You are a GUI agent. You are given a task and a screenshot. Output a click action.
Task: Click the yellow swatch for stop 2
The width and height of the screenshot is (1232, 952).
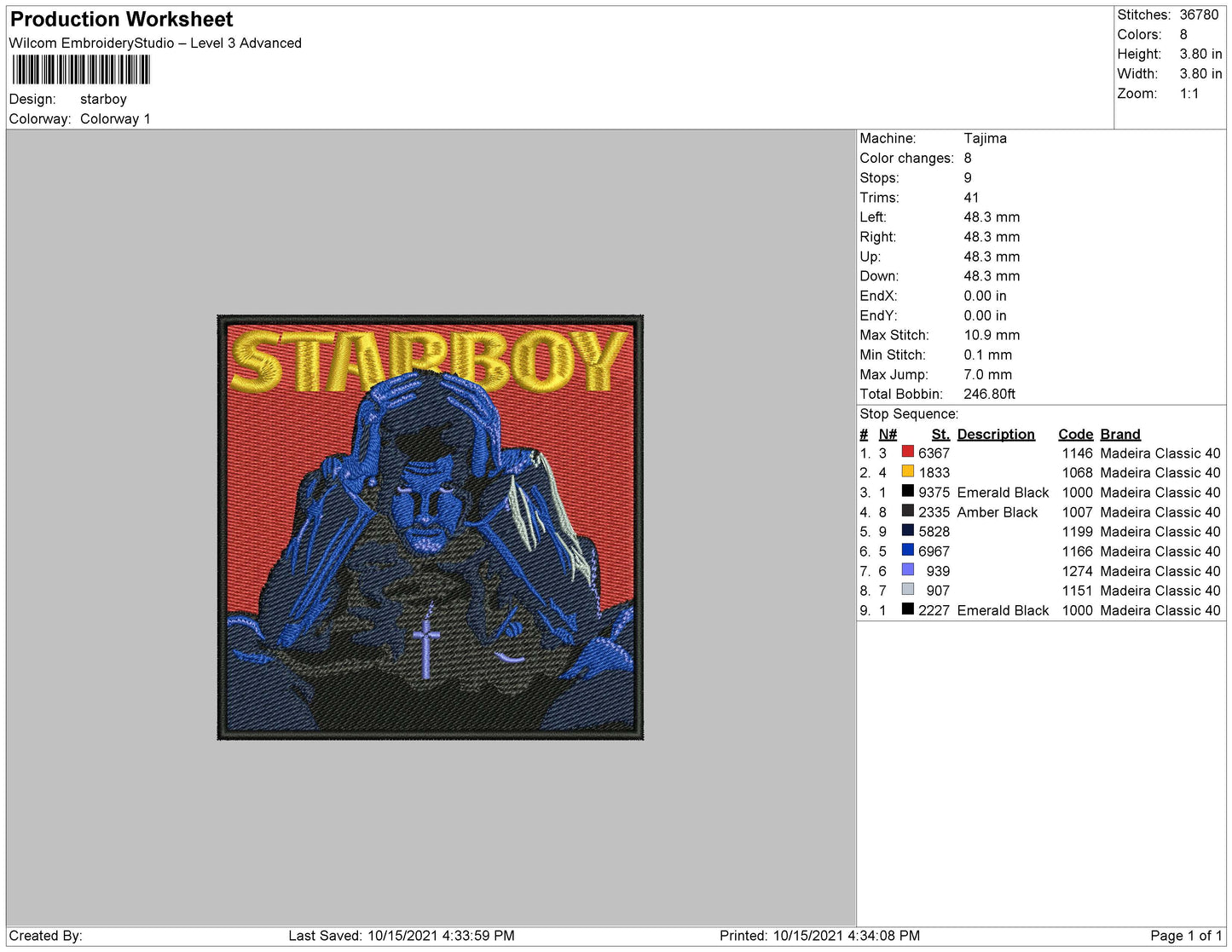(908, 471)
